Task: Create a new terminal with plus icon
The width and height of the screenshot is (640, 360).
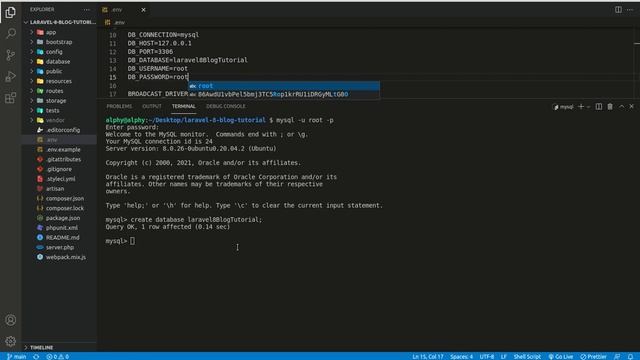Action: coord(581,107)
